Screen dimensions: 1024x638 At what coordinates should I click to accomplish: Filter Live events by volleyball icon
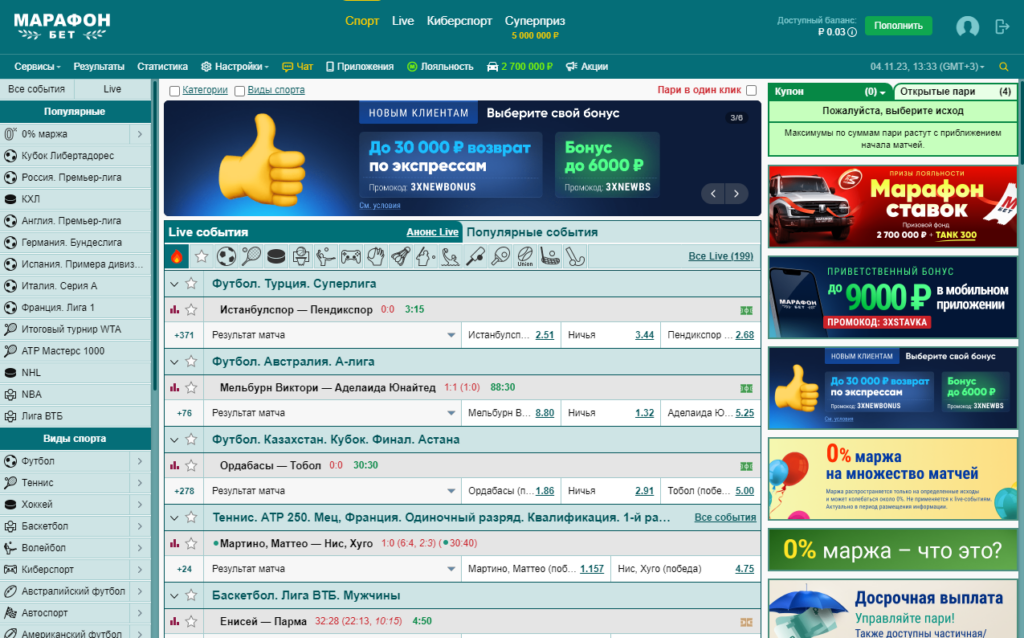[x=325, y=257]
